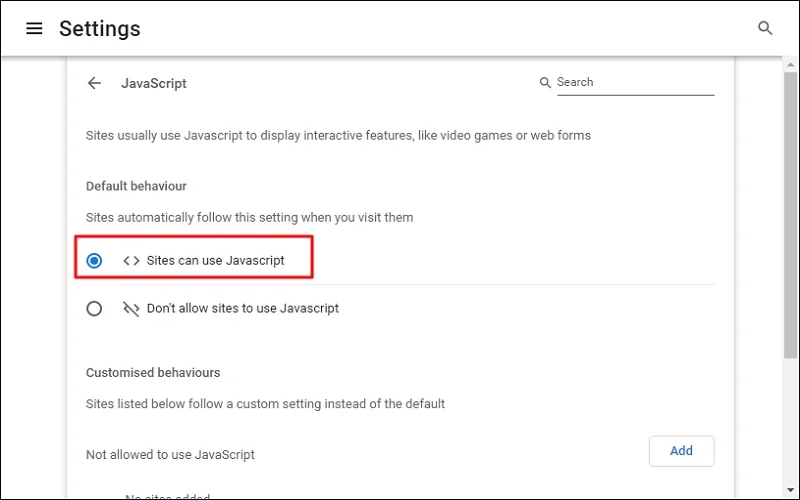Image resolution: width=800 pixels, height=500 pixels.
Task: Click the scrollbar up arrow
Action: coord(790,65)
